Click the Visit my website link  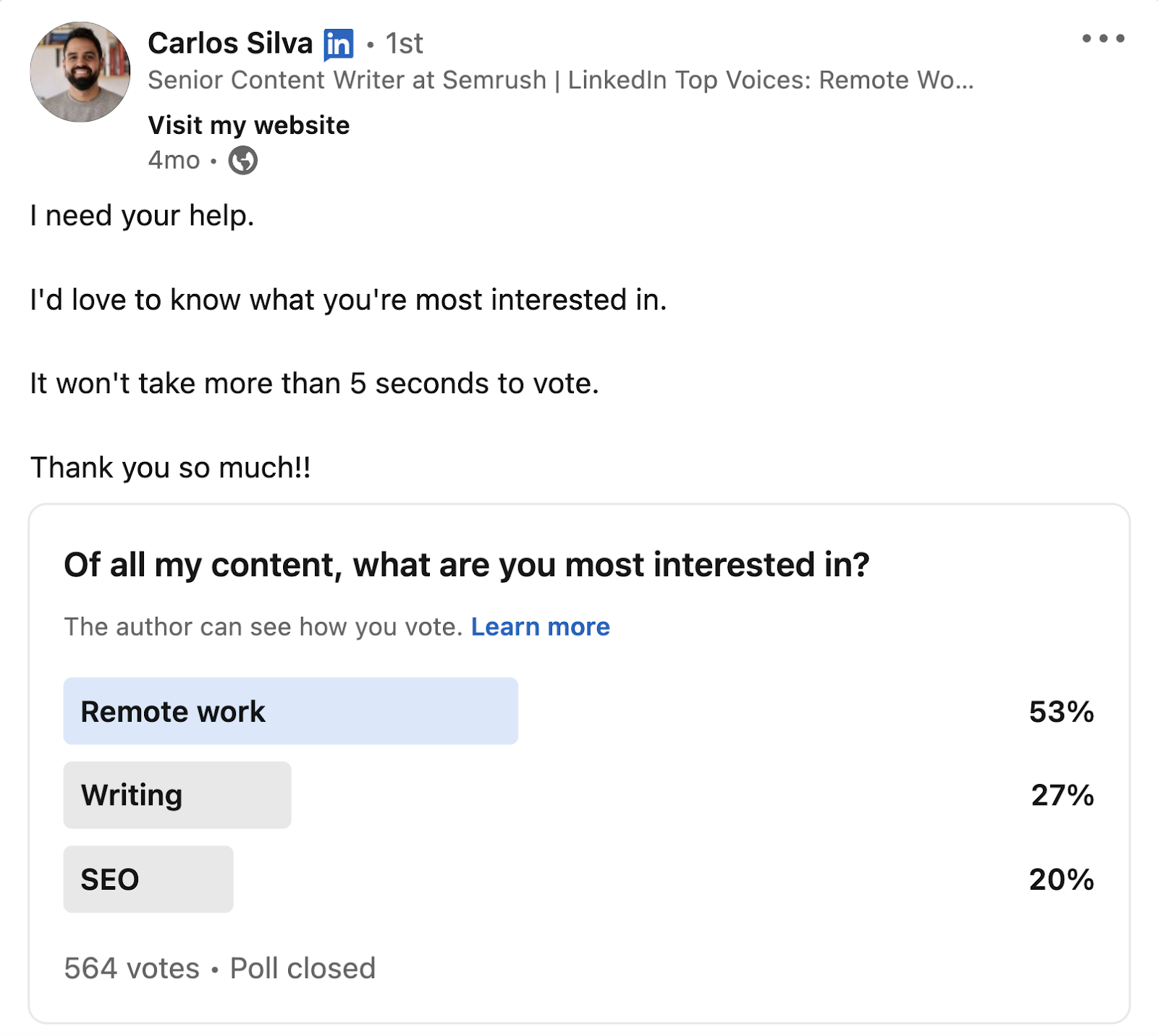[248, 125]
